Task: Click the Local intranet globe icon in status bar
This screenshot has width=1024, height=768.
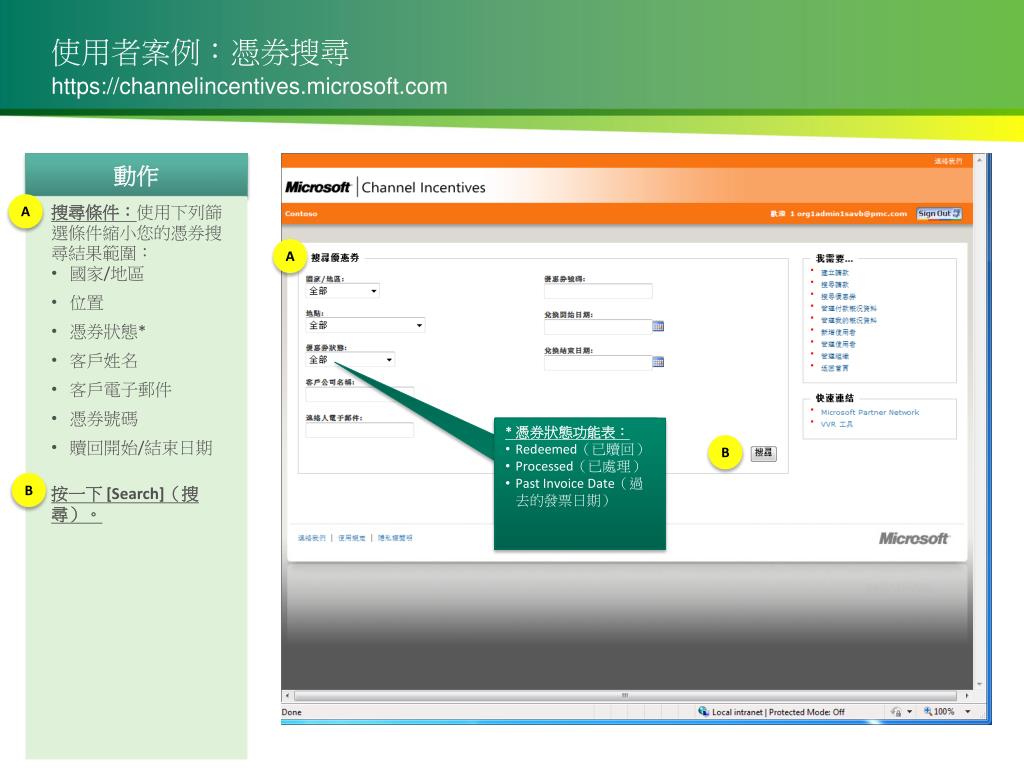Action: tap(703, 711)
